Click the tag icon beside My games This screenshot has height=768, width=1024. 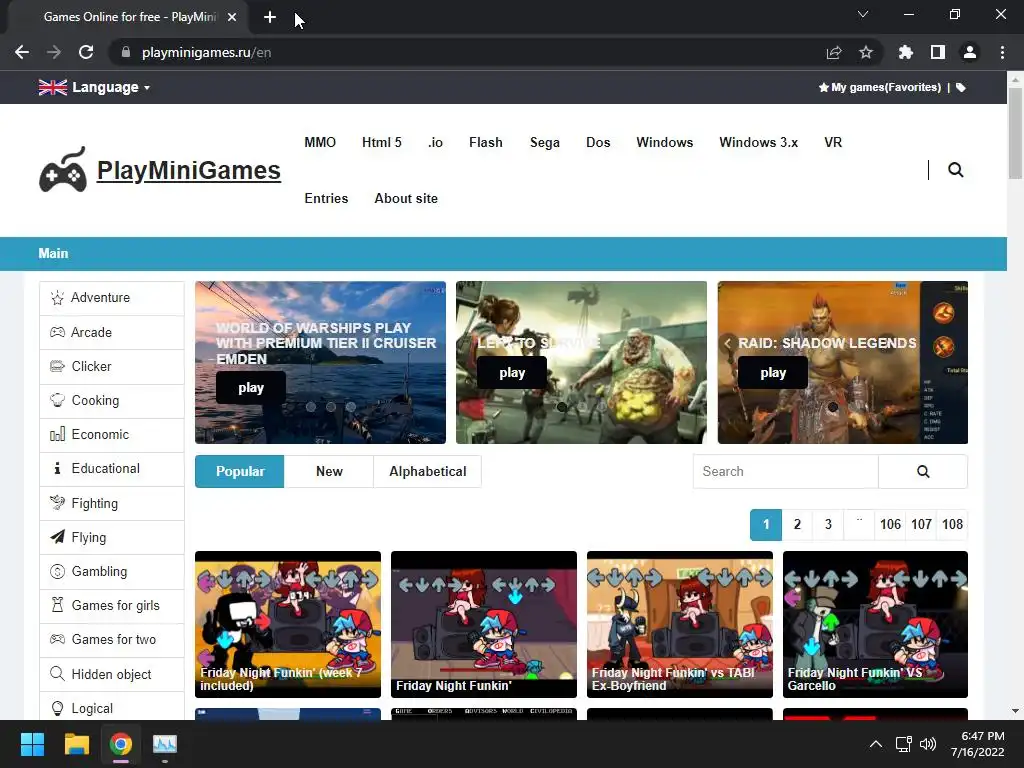coord(961,88)
